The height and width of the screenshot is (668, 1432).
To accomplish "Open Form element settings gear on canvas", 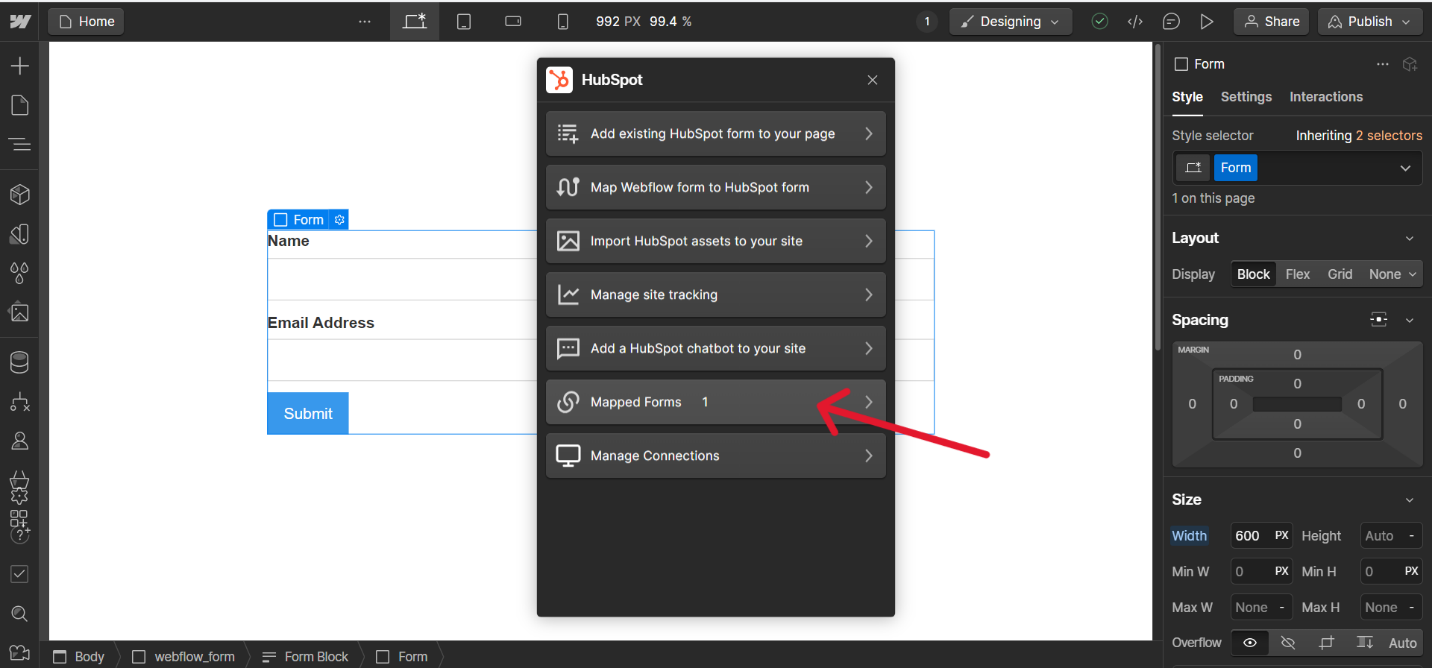I will pyautogui.click(x=339, y=220).
